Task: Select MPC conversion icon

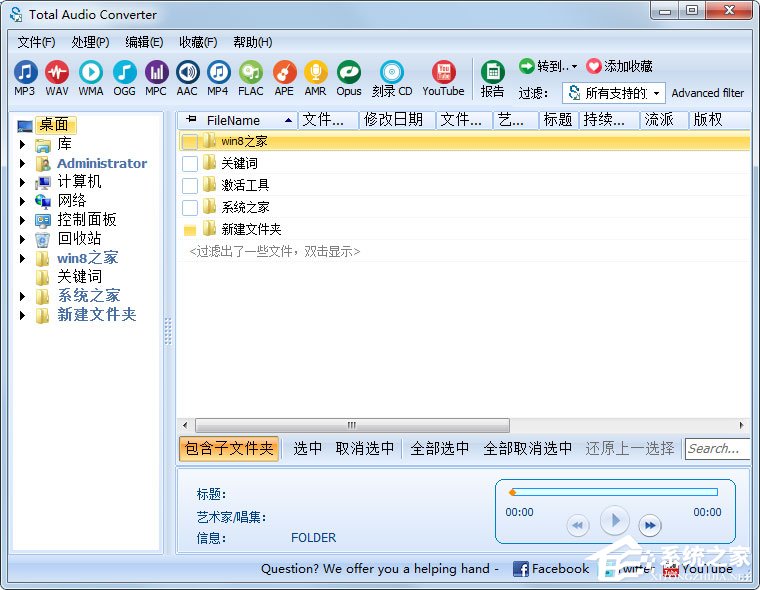Action: click(x=156, y=73)
